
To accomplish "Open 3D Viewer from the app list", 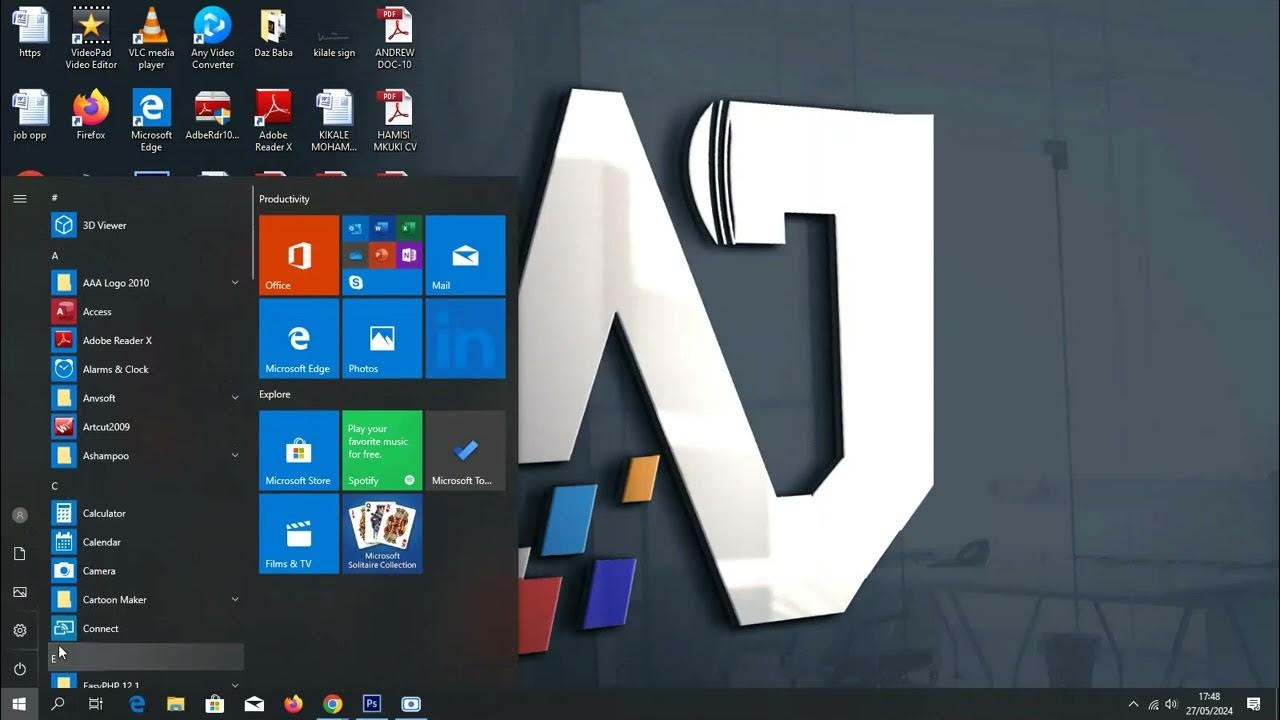I will [146, 225].
